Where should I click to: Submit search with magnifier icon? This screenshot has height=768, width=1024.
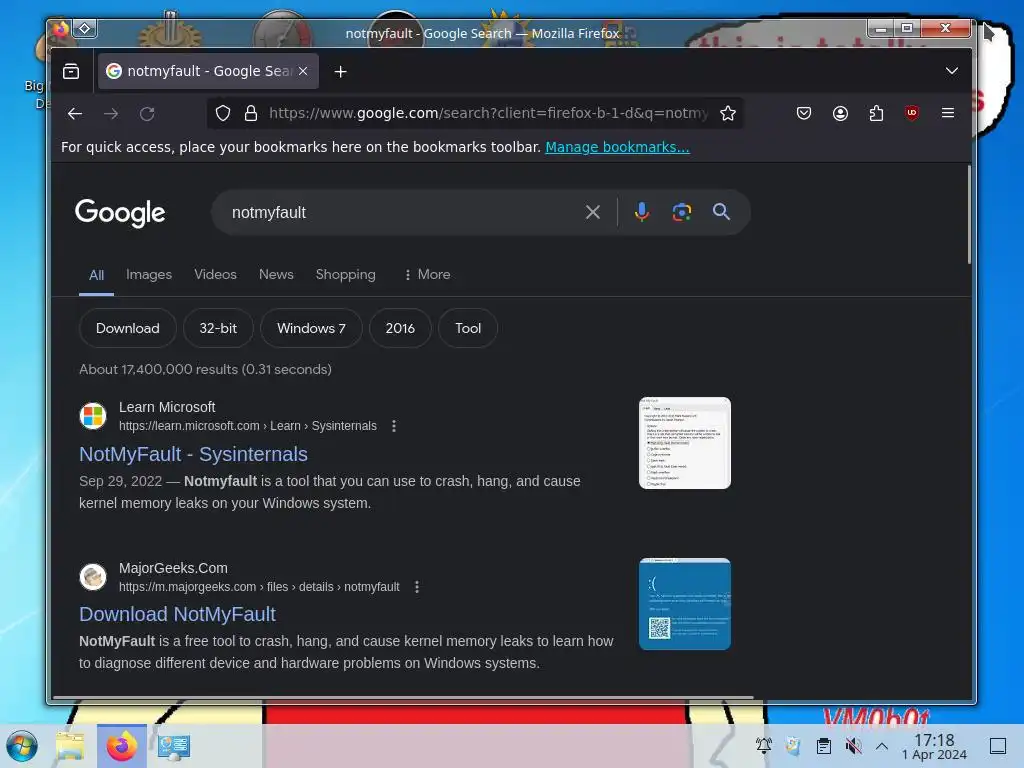click(x=721, y=212)
